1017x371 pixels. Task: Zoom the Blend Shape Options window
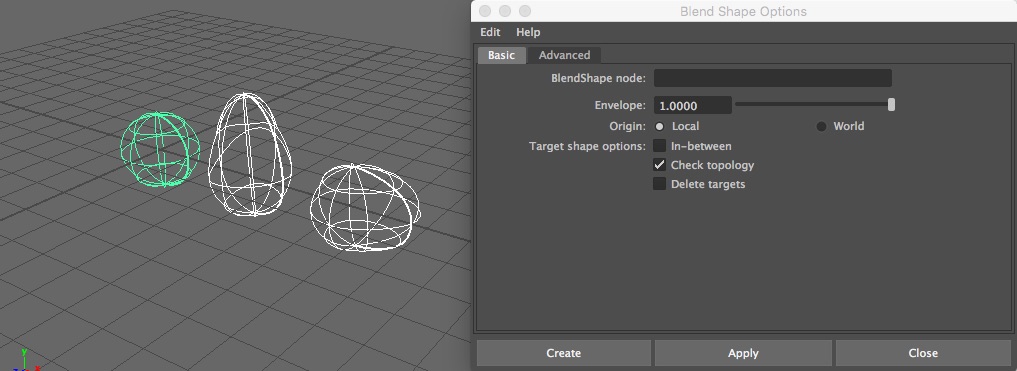click(525, 11)
